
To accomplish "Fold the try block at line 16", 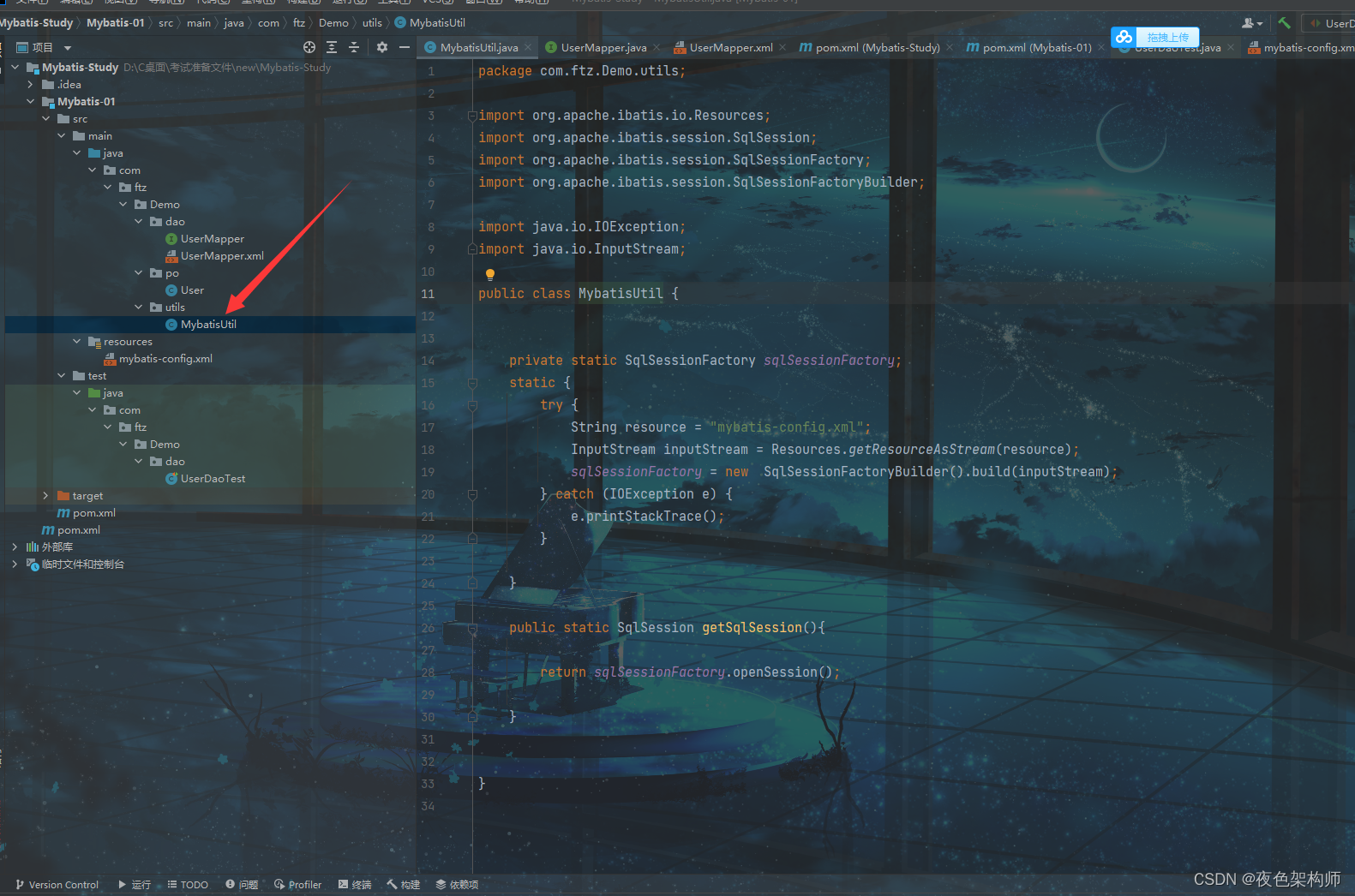I will (472, 405).
